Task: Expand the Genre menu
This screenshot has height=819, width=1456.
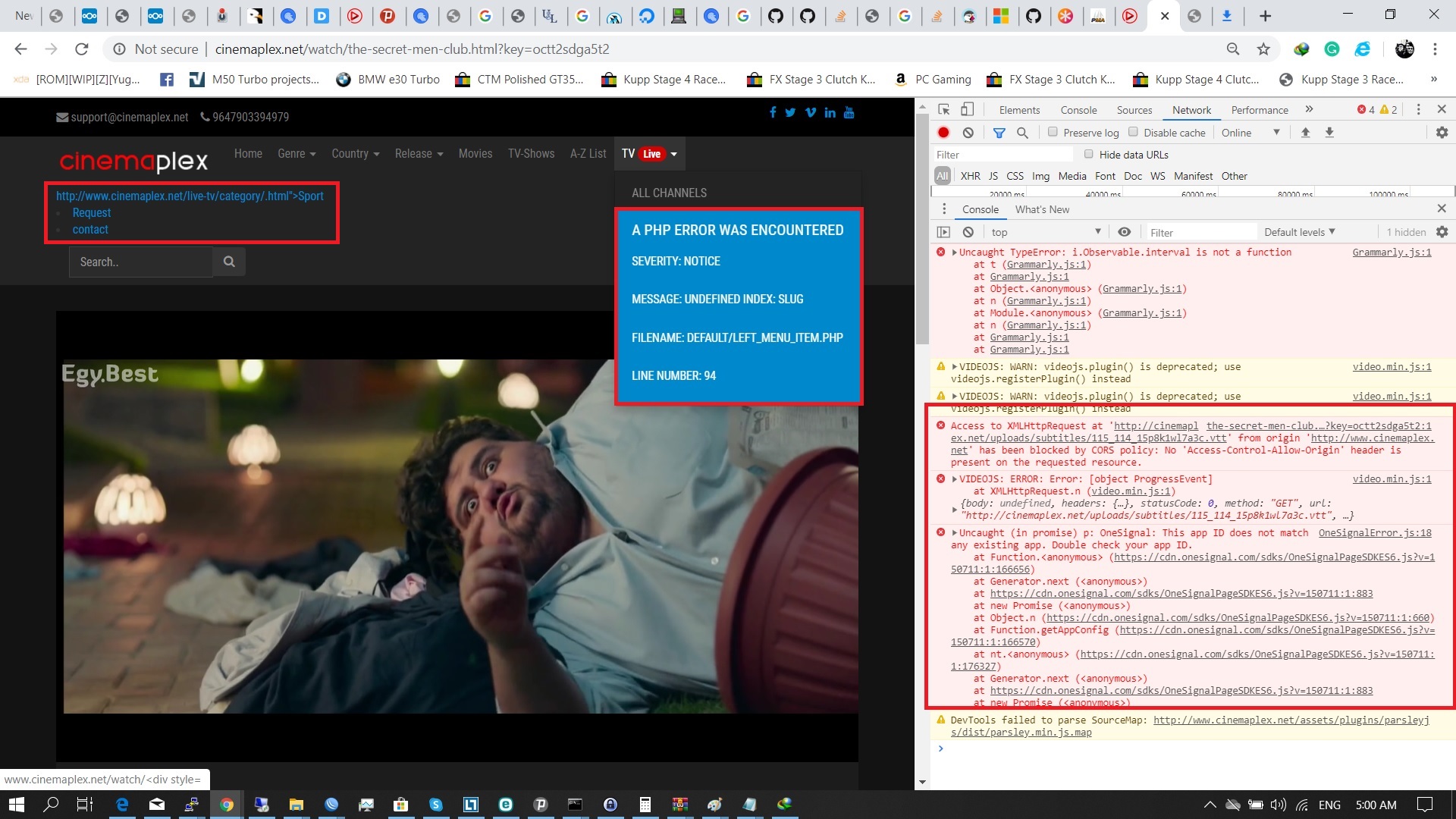Action: click(297, 154)
